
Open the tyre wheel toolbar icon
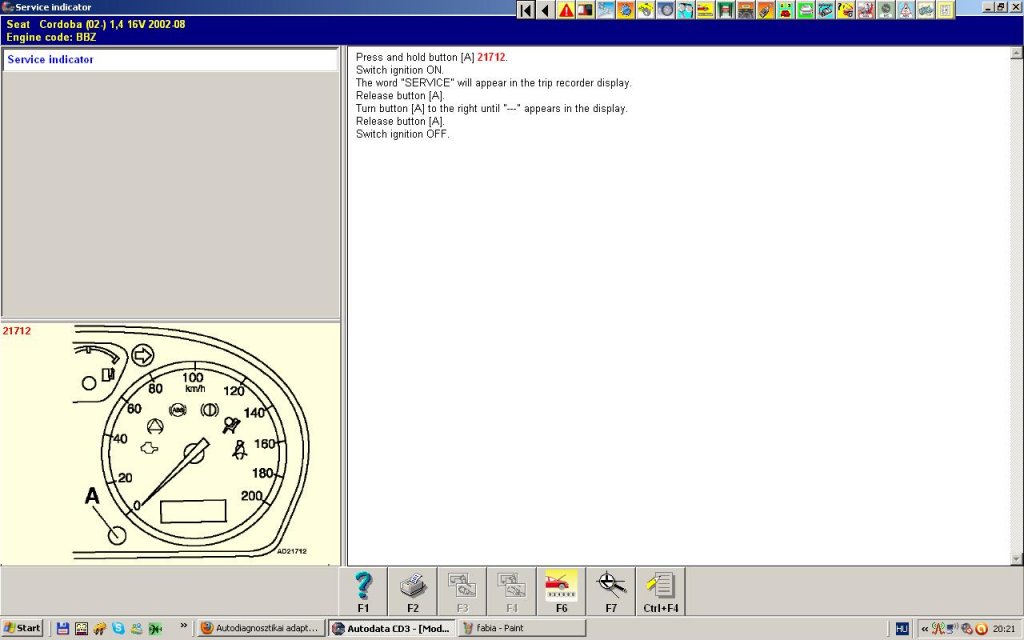(665, 10)
